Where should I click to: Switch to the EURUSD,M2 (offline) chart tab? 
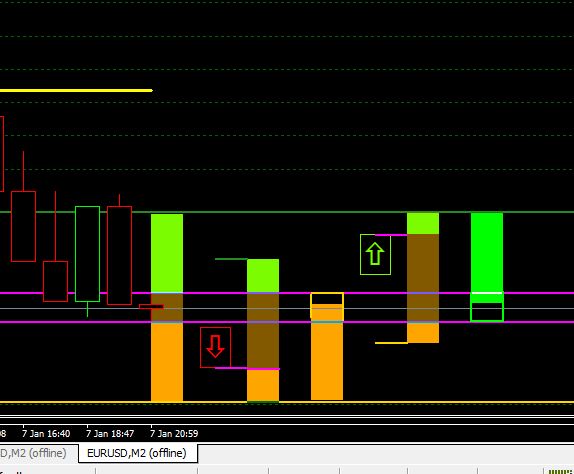[x=137, y=453]
